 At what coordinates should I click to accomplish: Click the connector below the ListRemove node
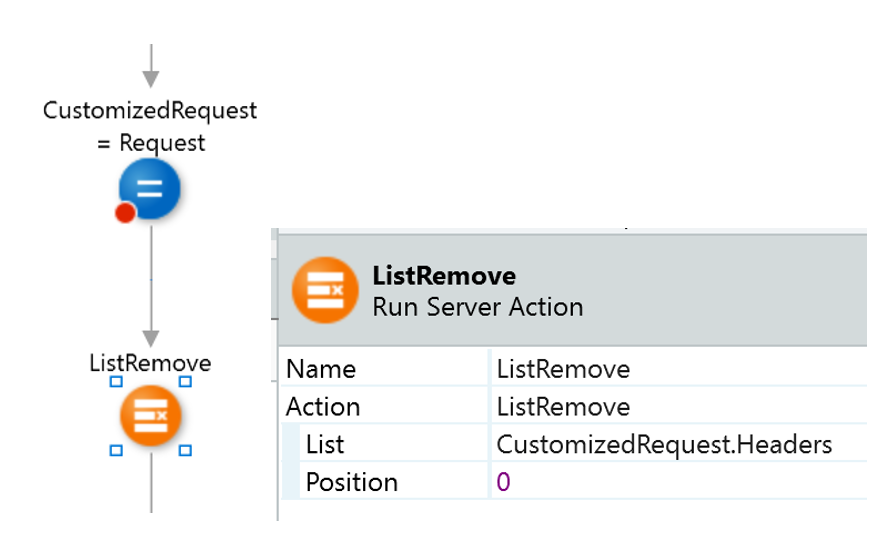150,485
